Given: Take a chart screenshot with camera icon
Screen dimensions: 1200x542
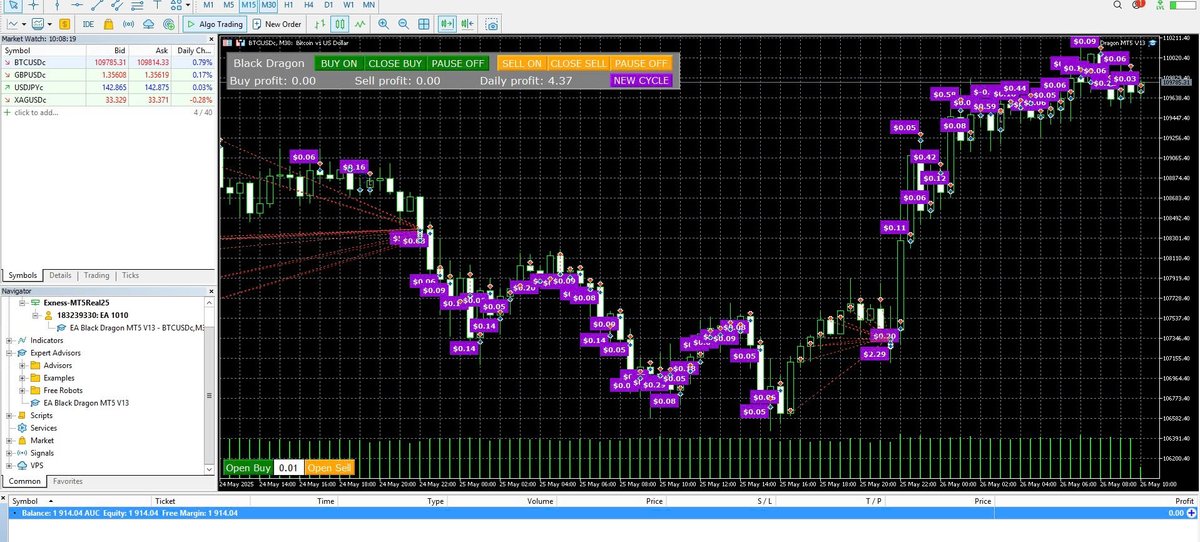Looking at the screenshot, I should point(492,24).
